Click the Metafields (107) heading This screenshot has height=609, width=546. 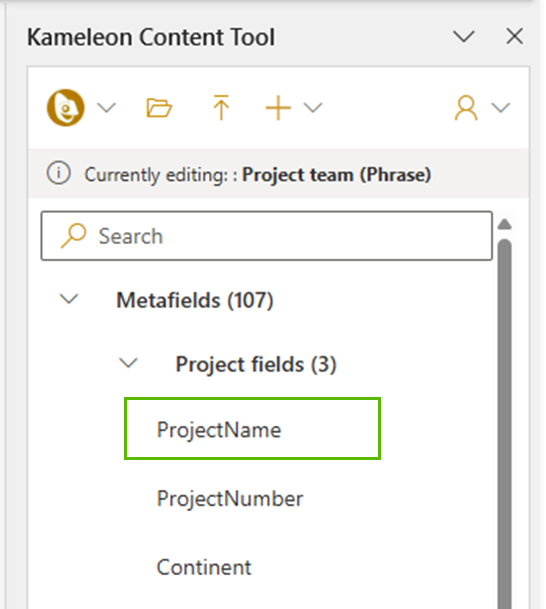[x=195, y=300]
